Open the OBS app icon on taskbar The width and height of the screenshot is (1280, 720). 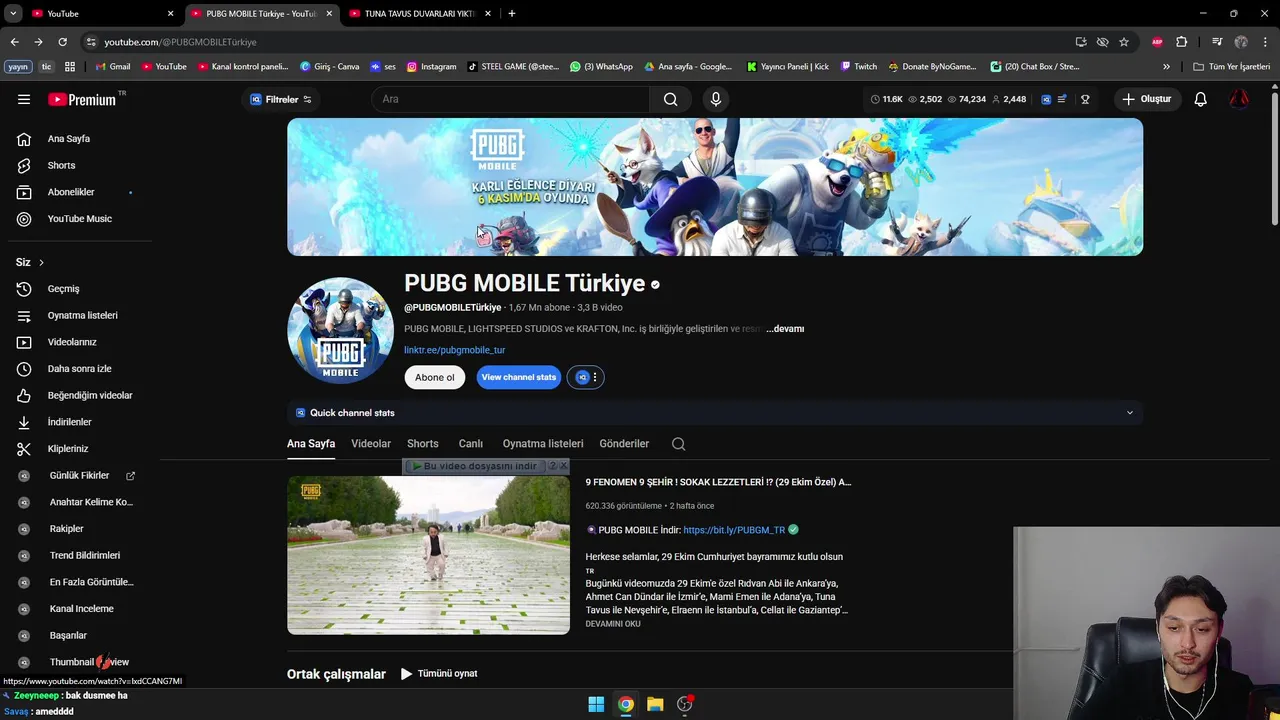click(x=685, y=704)
